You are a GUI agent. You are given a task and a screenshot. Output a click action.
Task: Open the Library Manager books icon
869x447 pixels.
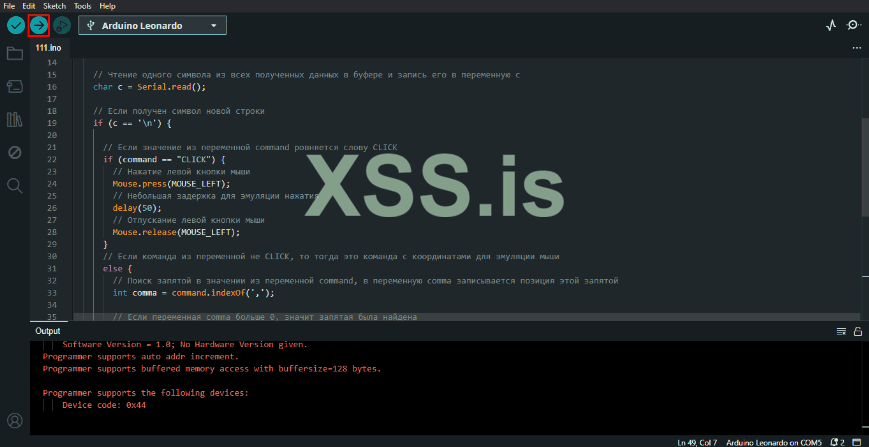click(x=14, y=119)
